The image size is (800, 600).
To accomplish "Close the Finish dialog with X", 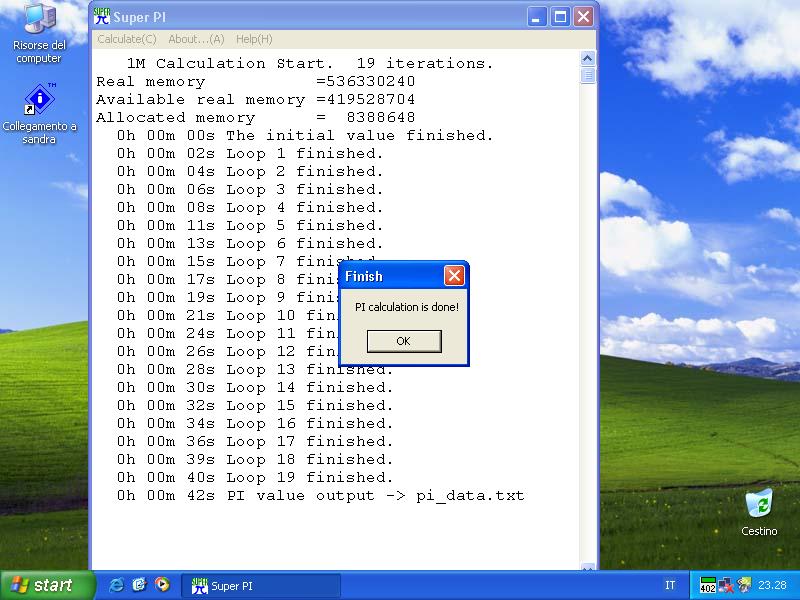I will click(x=454, y=276).
